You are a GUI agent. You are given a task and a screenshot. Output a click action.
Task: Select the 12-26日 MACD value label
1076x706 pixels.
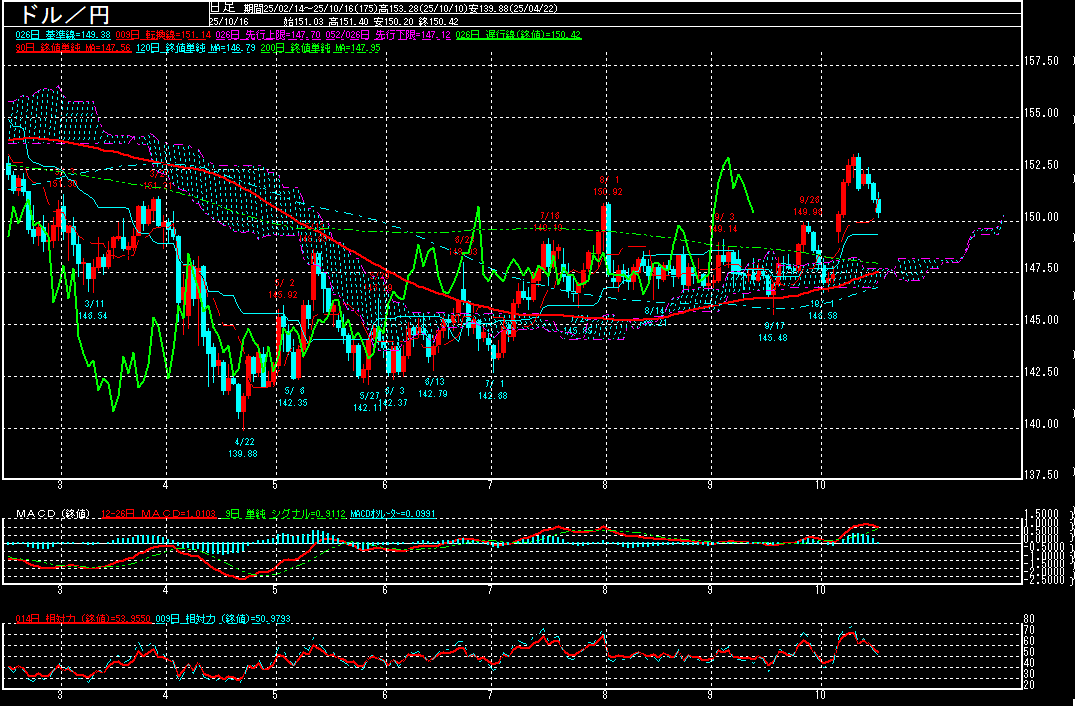click(158, 513)
